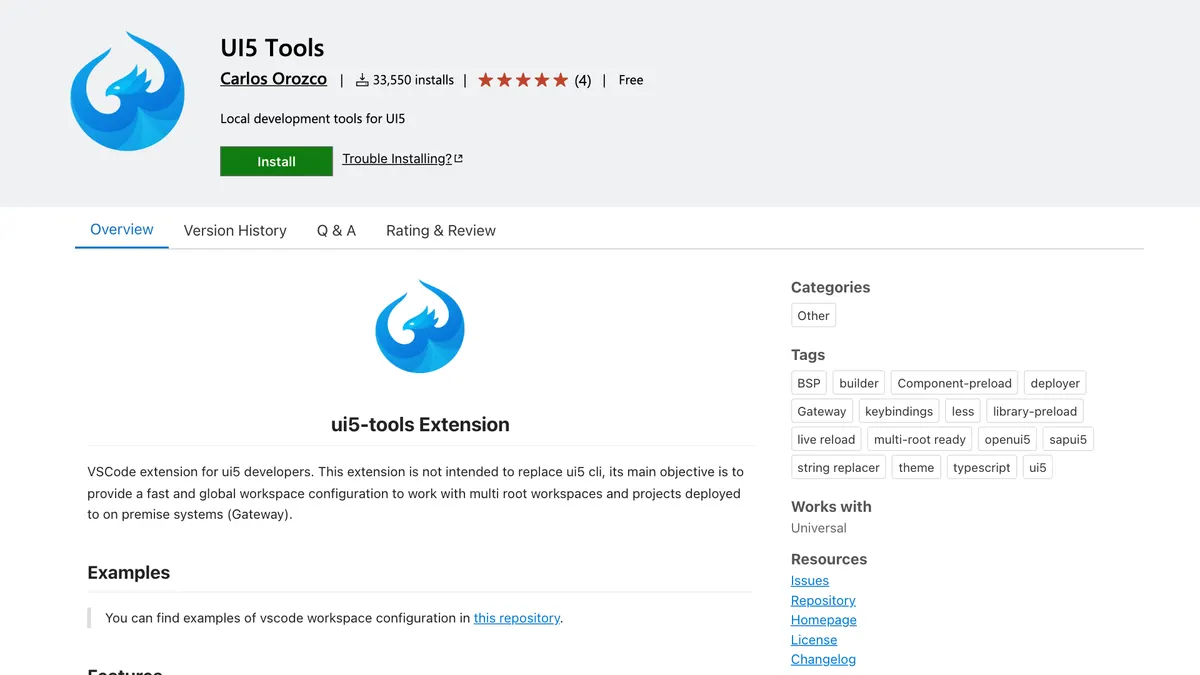Select the less tag
Screen dimensions: 1200x675
pyautogui.click(x=963, y=411)
